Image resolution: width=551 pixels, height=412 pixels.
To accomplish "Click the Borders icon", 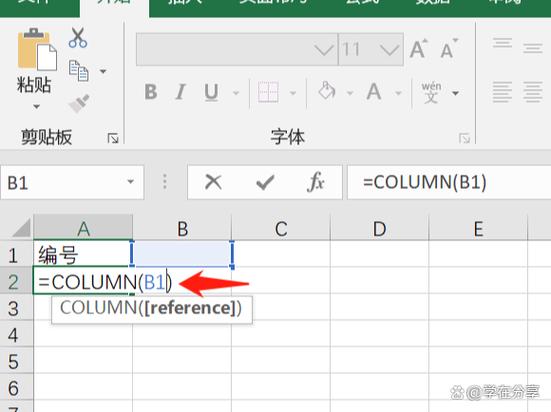I will [268, 92].
